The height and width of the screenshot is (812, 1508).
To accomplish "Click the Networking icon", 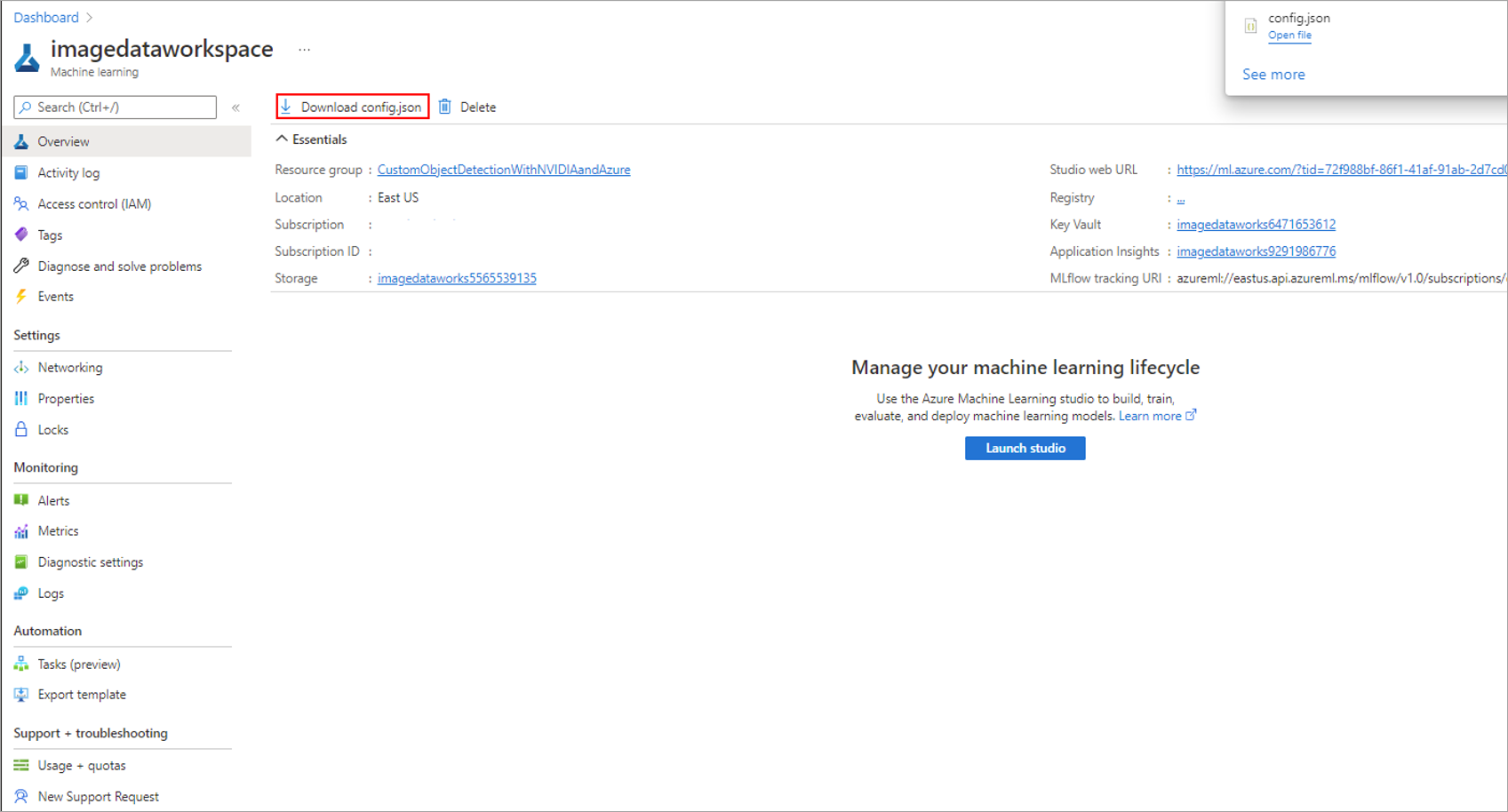I will [21, 367].
